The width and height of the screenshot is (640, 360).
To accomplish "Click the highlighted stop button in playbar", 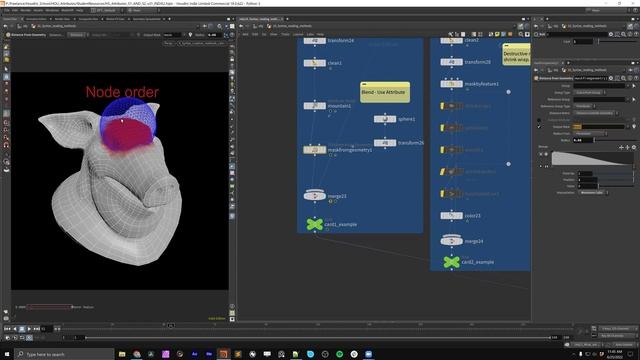I will (x=22, y=329).
